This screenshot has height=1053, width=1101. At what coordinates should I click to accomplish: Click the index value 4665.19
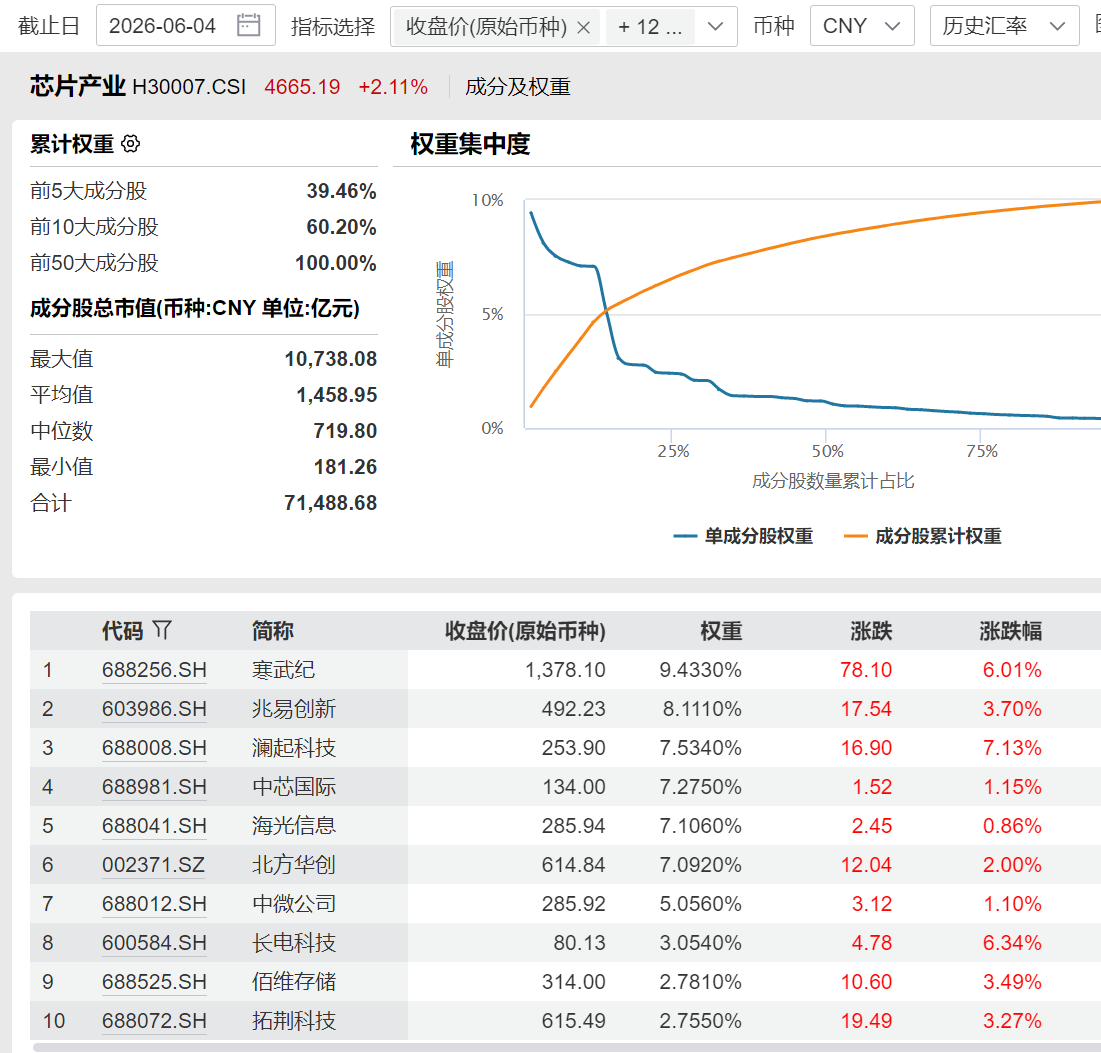302,87
